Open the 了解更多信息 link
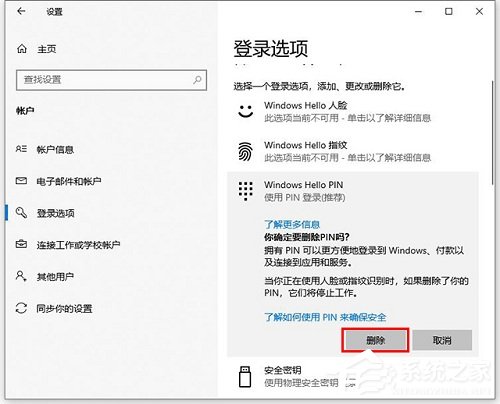Viewport: 500px width, 404px height. click(x=292, y=224)
